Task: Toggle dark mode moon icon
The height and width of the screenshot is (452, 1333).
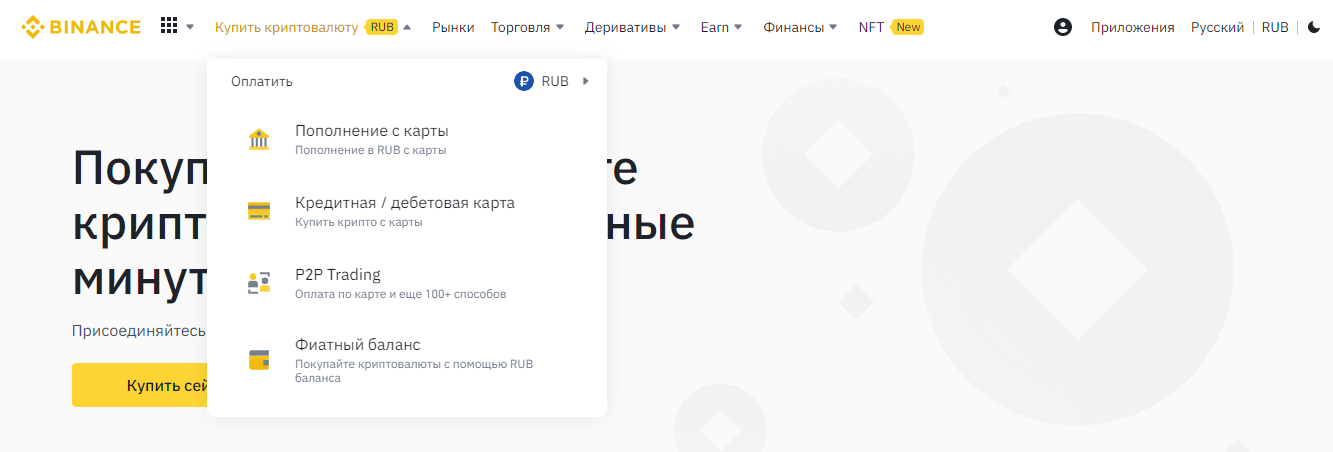Action: (x=1314, y=28)
